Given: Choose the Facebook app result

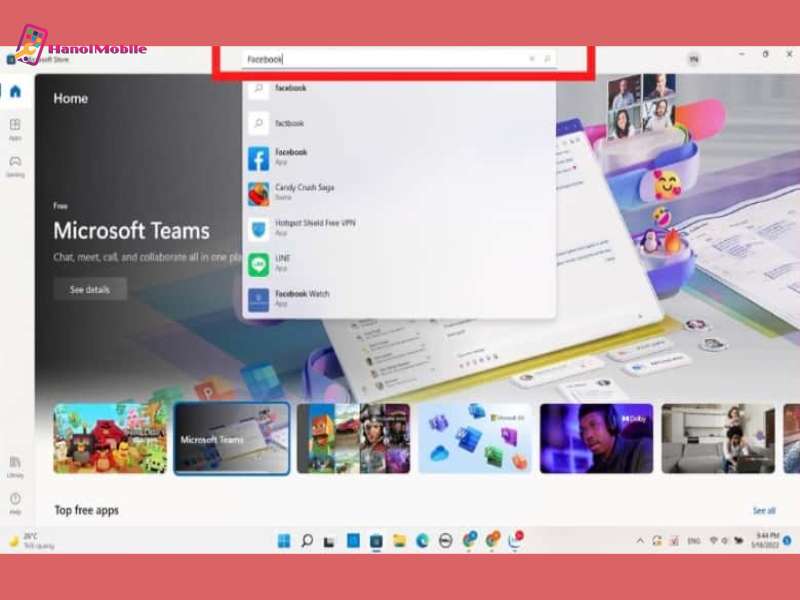Looking at the screenshot, I should (x=399, y=158).
